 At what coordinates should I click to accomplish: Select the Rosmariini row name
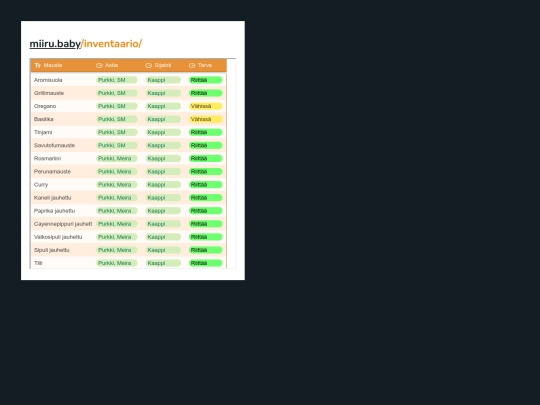pos(48,159)
